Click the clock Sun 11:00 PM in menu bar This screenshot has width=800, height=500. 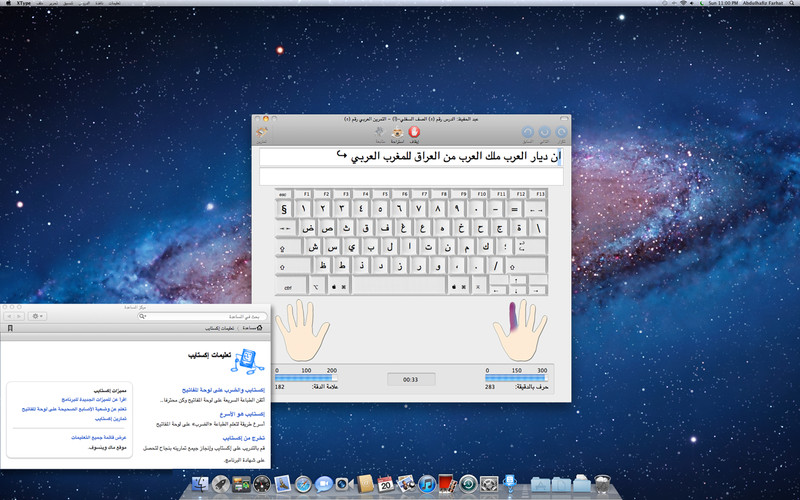tap(723, 3)
